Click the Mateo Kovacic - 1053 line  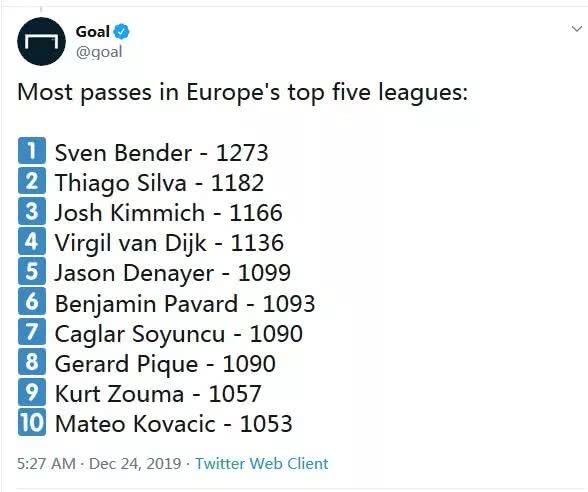coord(174,424)
